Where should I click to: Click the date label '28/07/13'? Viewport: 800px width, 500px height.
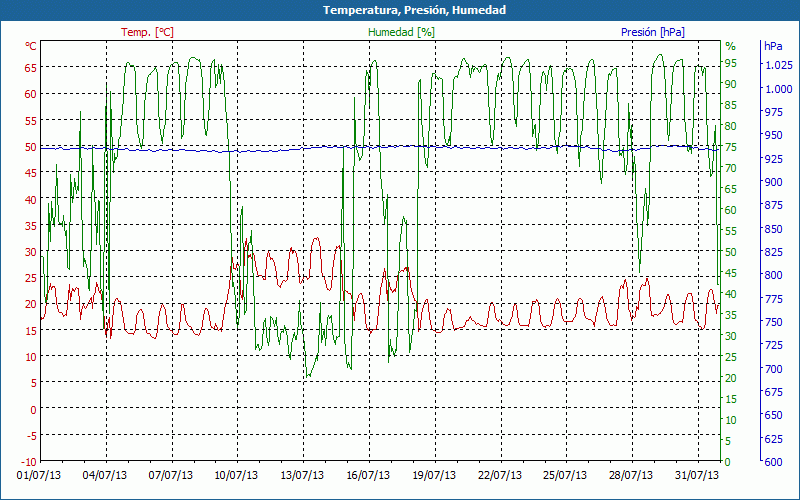pos(631,476)
